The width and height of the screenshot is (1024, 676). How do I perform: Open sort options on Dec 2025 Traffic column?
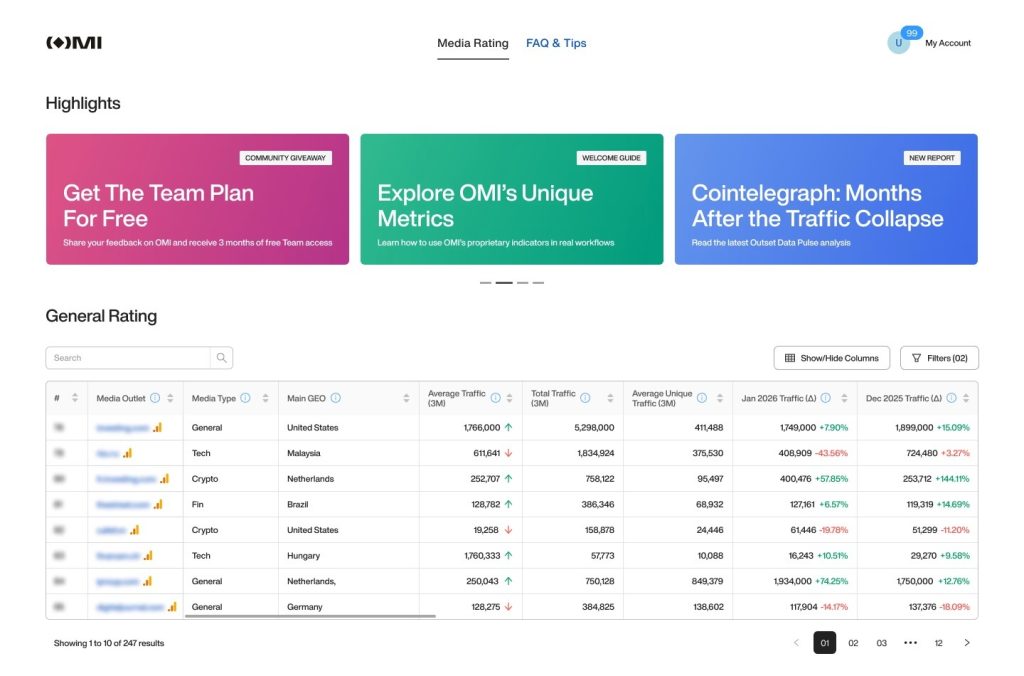click(x=966, y=397)
